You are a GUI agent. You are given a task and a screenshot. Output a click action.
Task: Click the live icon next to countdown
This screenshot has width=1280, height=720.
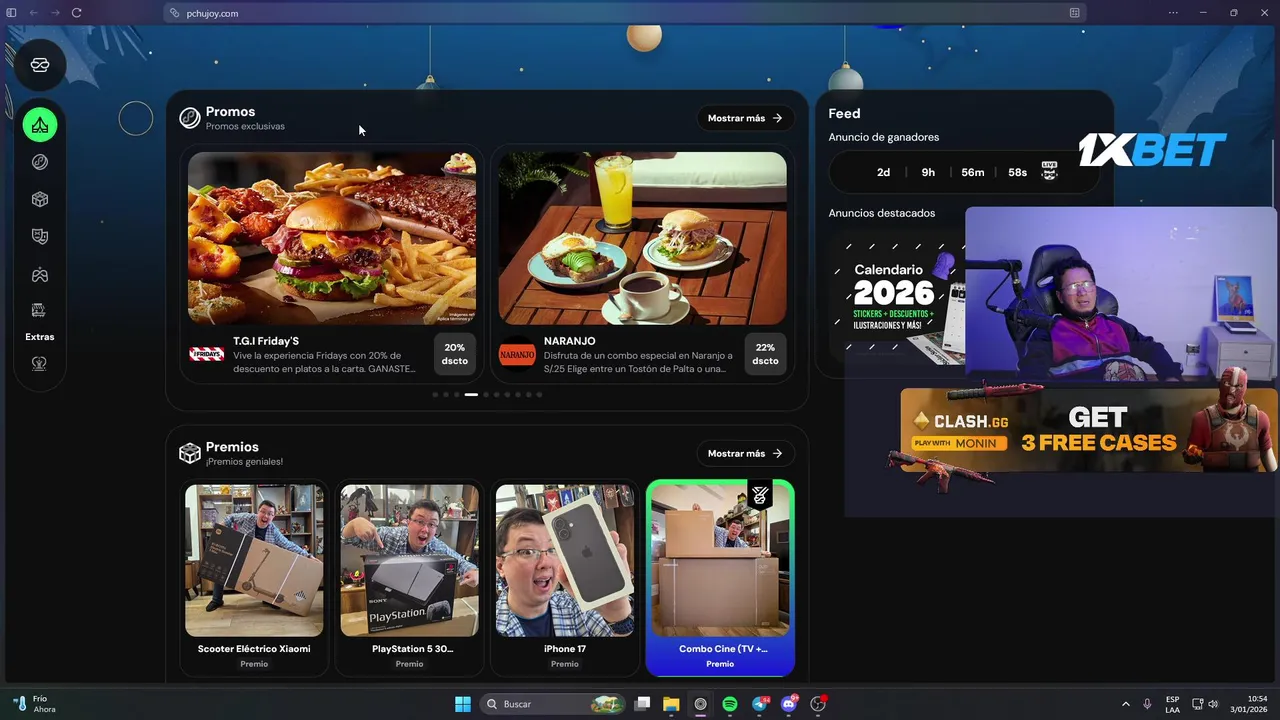point(1049,171)
